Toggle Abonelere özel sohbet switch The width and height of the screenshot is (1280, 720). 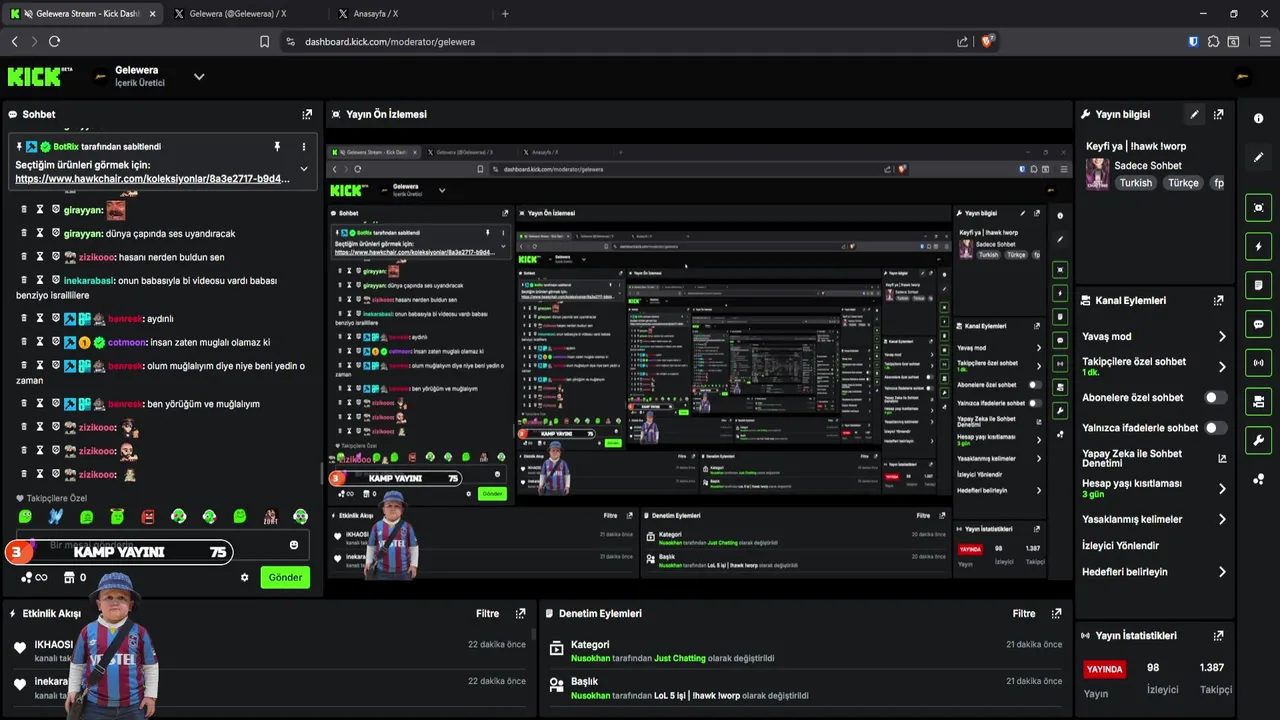click(1215, 398)
